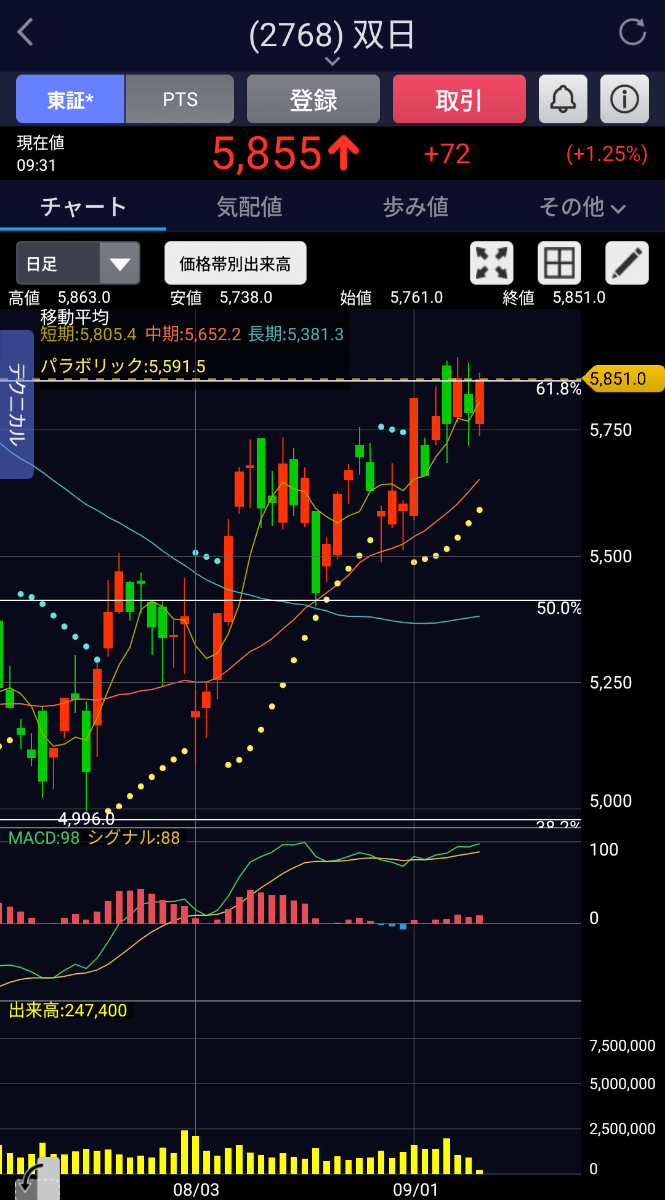665x1200 pixels.
Task: Tap the 7,500,000 volume axis label
Action: tap(622, 1046)
